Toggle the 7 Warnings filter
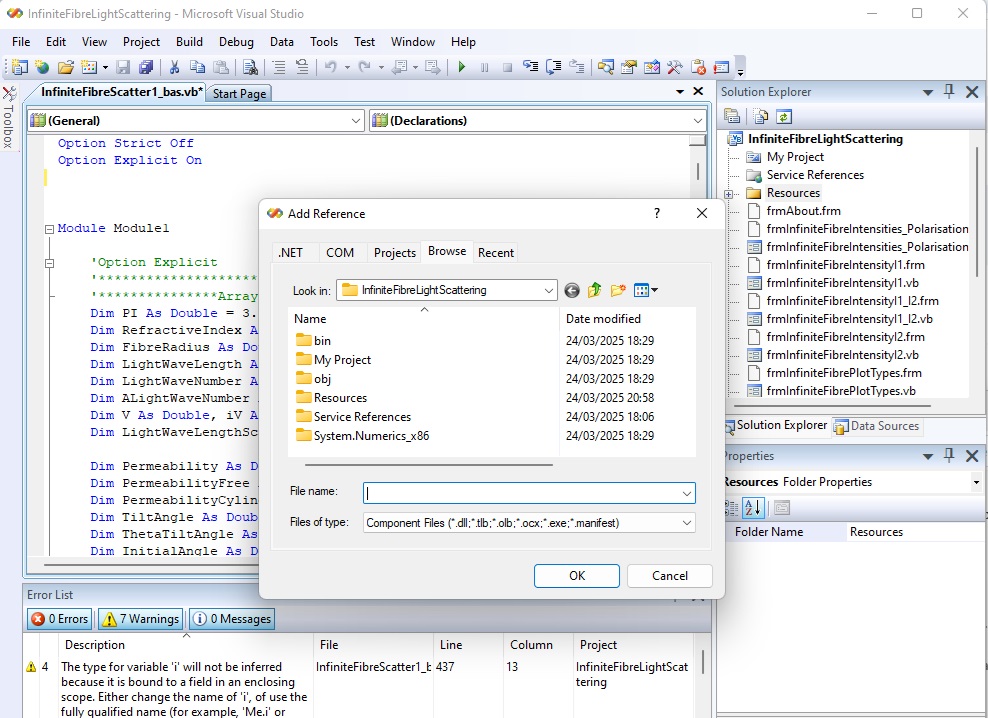Viewport: 988px width, 718px height. coord(141,619)
